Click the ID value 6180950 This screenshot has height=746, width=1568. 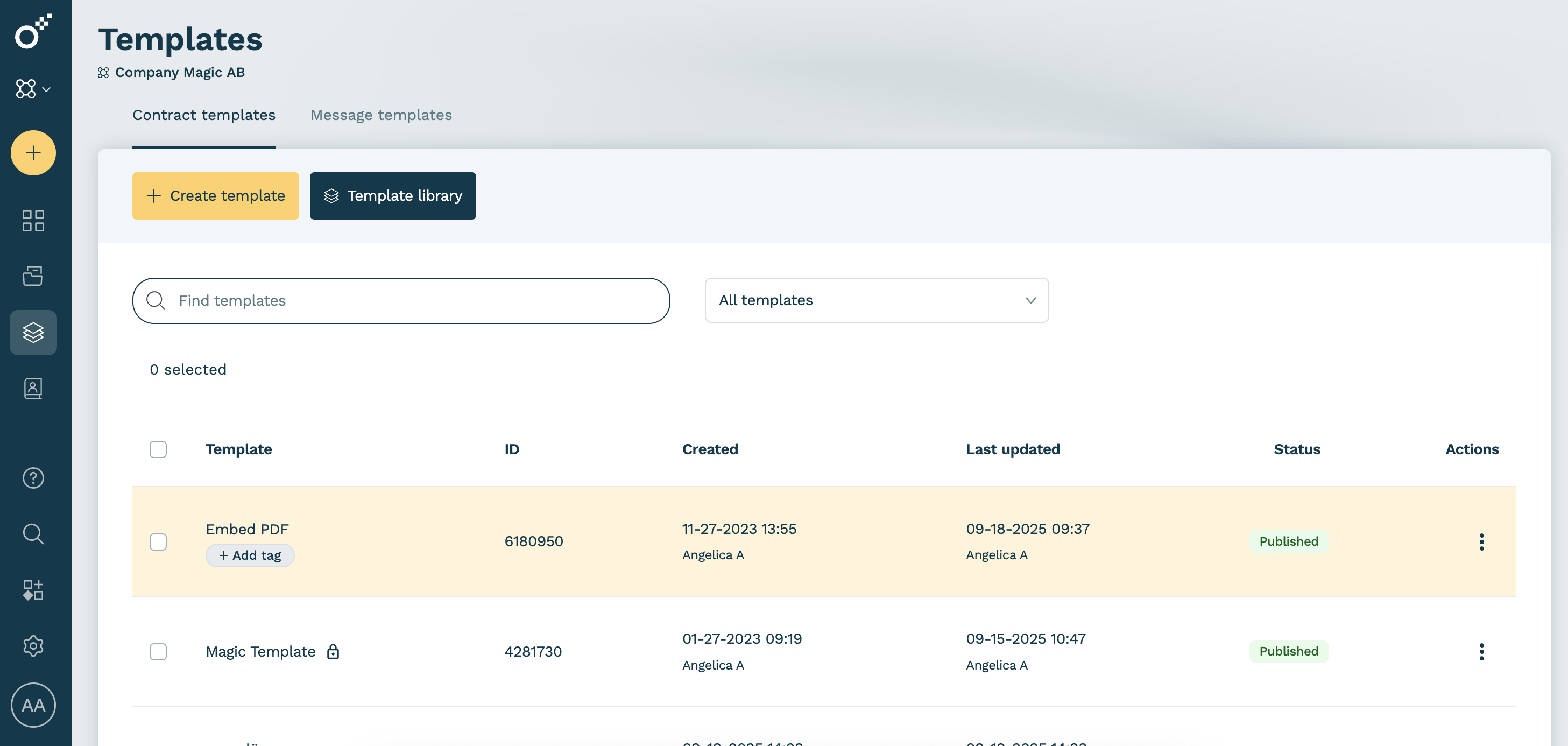(x=534, y=541)
